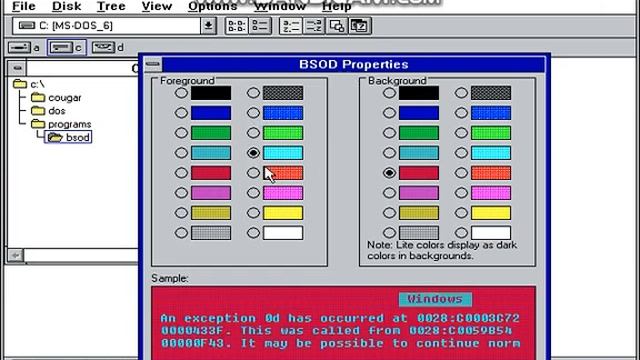Open the directory tree window control menu box
This screenshot has height=360, width=640.
click(17, 67)
